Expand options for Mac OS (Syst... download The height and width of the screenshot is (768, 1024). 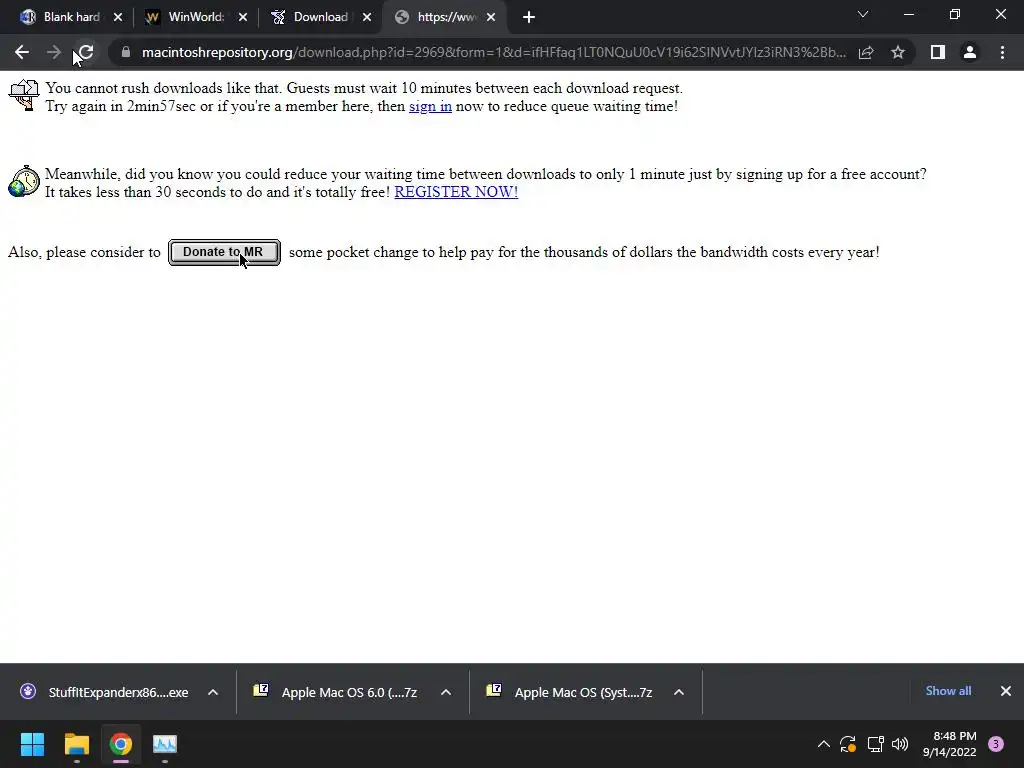(x=679, y=692)
